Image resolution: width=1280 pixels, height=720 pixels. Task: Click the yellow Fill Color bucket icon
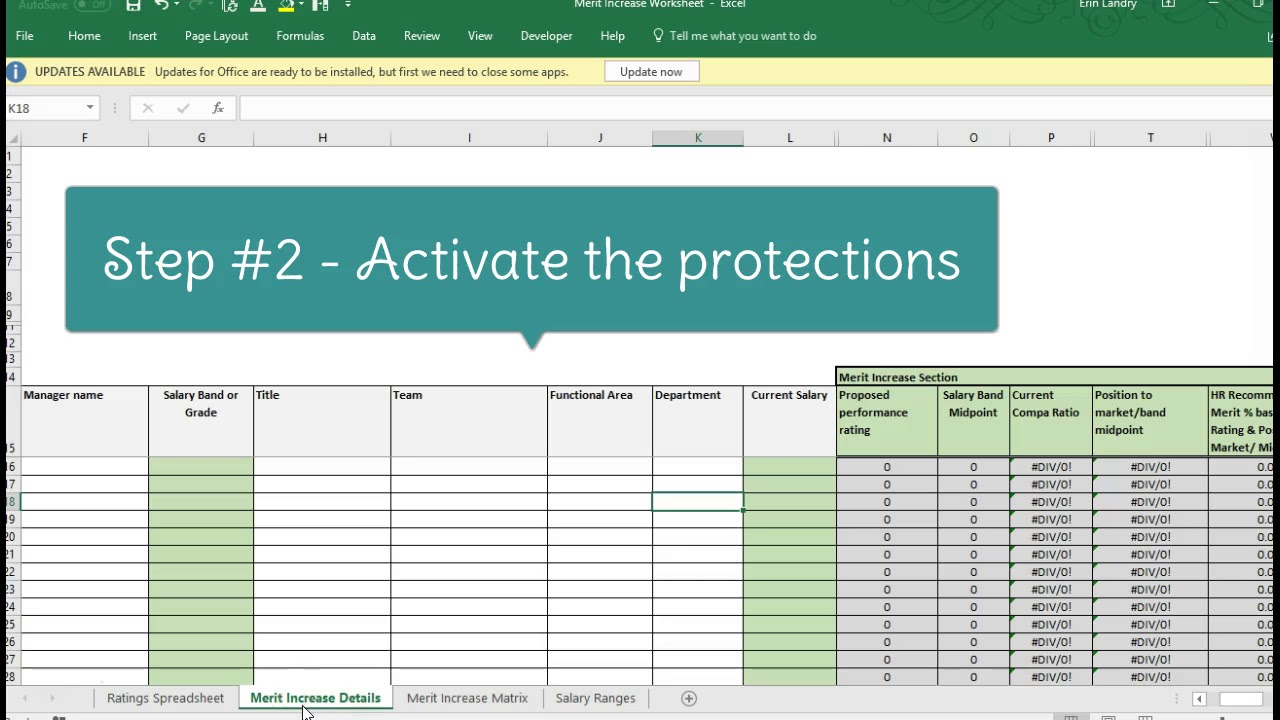tap(287, 5)
